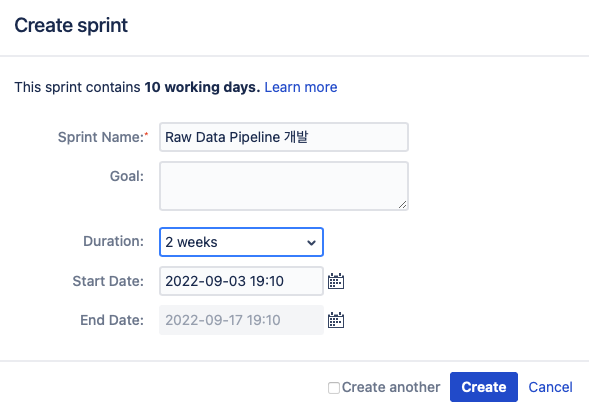Open the Learn more link
Image resolution: width=589 pixels, height=411 pixels.
click(301, 87)
